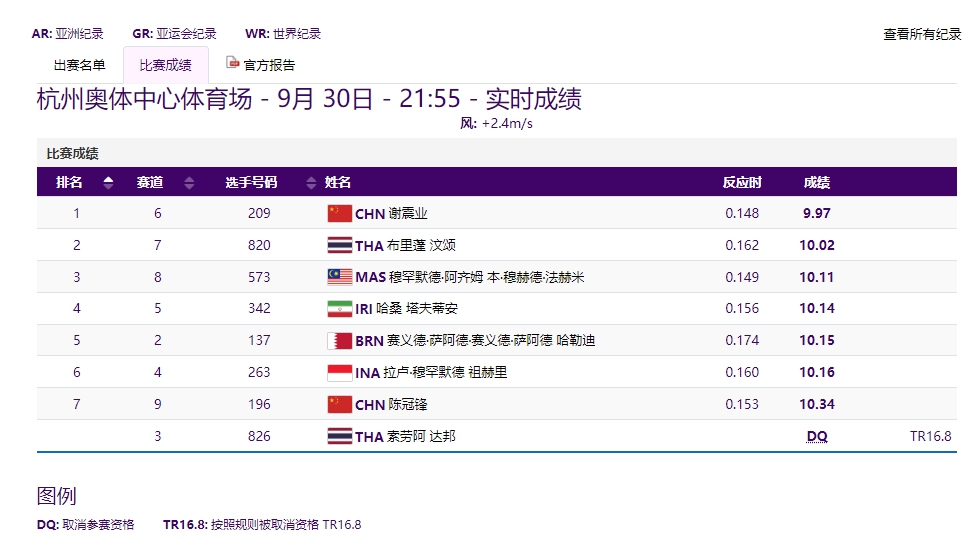Sort by 赛道 using its arrow
Viewport: 967px width, 559px height.
pyautogui.click(x=187, y=183)
